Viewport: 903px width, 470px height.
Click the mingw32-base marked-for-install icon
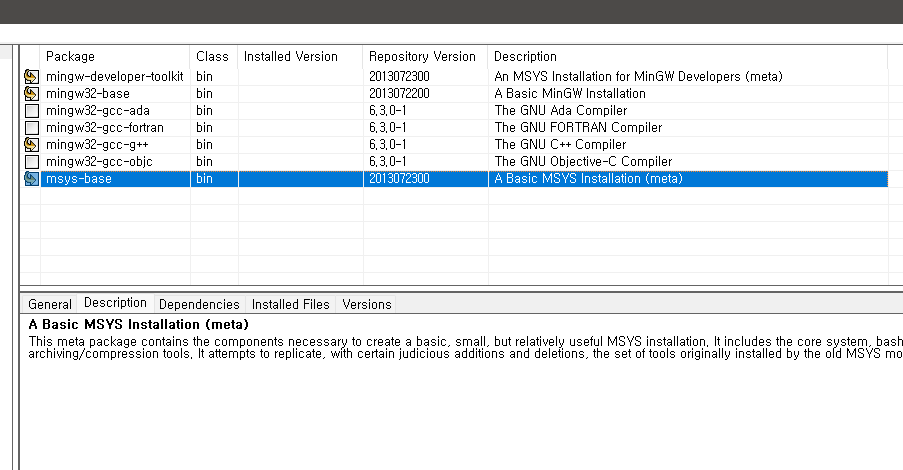(x=32, y=93)
